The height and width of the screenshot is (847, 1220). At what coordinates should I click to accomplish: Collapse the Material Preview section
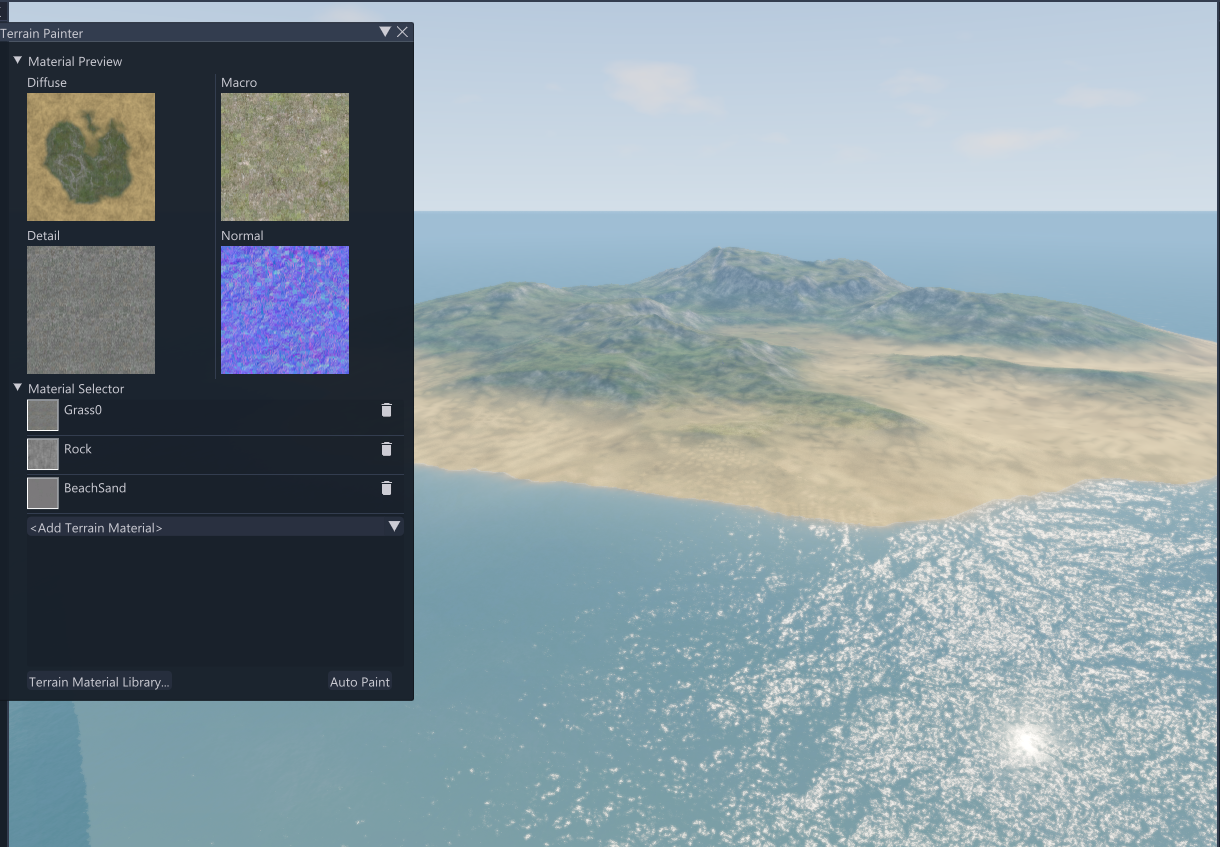click(x=17, y=61)
